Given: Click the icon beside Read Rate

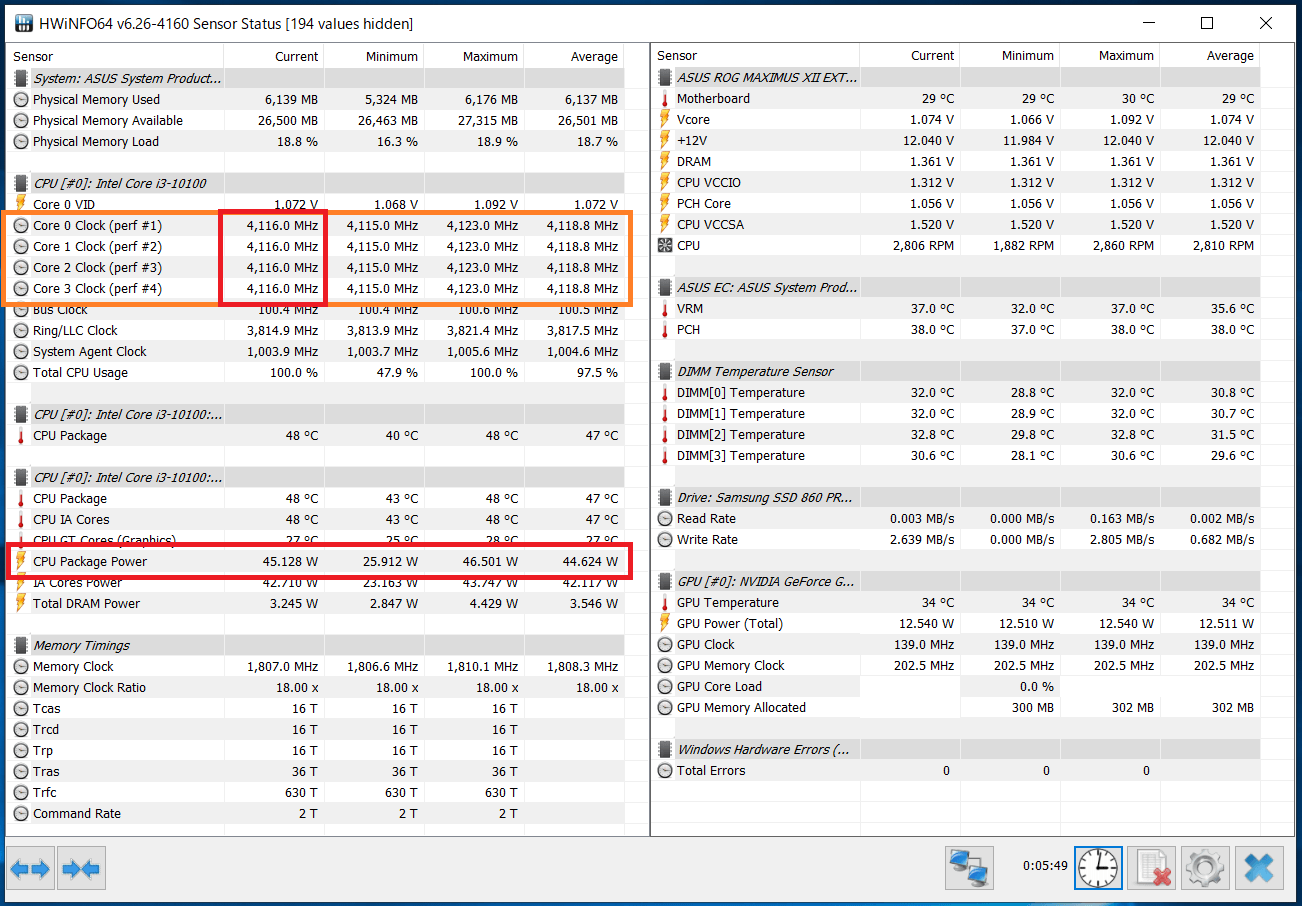Looking at the screenshot, I should (x=665, y=519).
